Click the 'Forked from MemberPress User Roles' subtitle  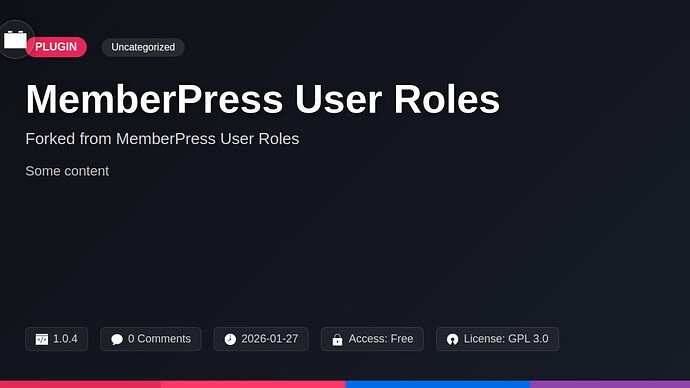pos(162,139)
